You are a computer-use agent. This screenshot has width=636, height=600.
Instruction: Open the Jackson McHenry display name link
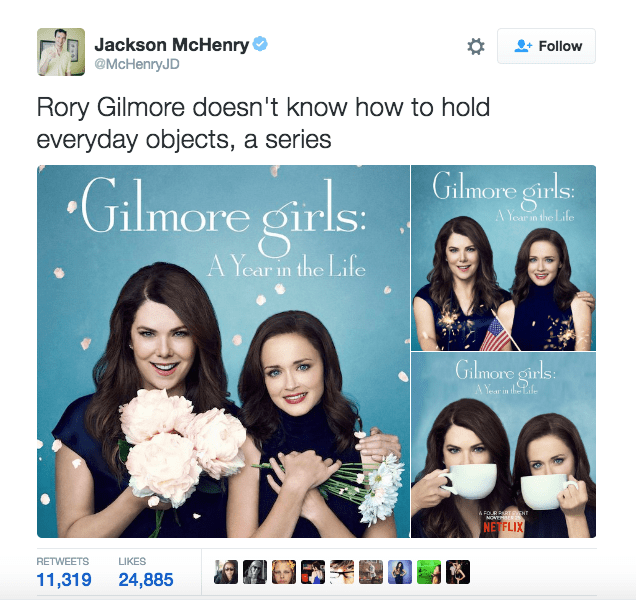point(172,45)
